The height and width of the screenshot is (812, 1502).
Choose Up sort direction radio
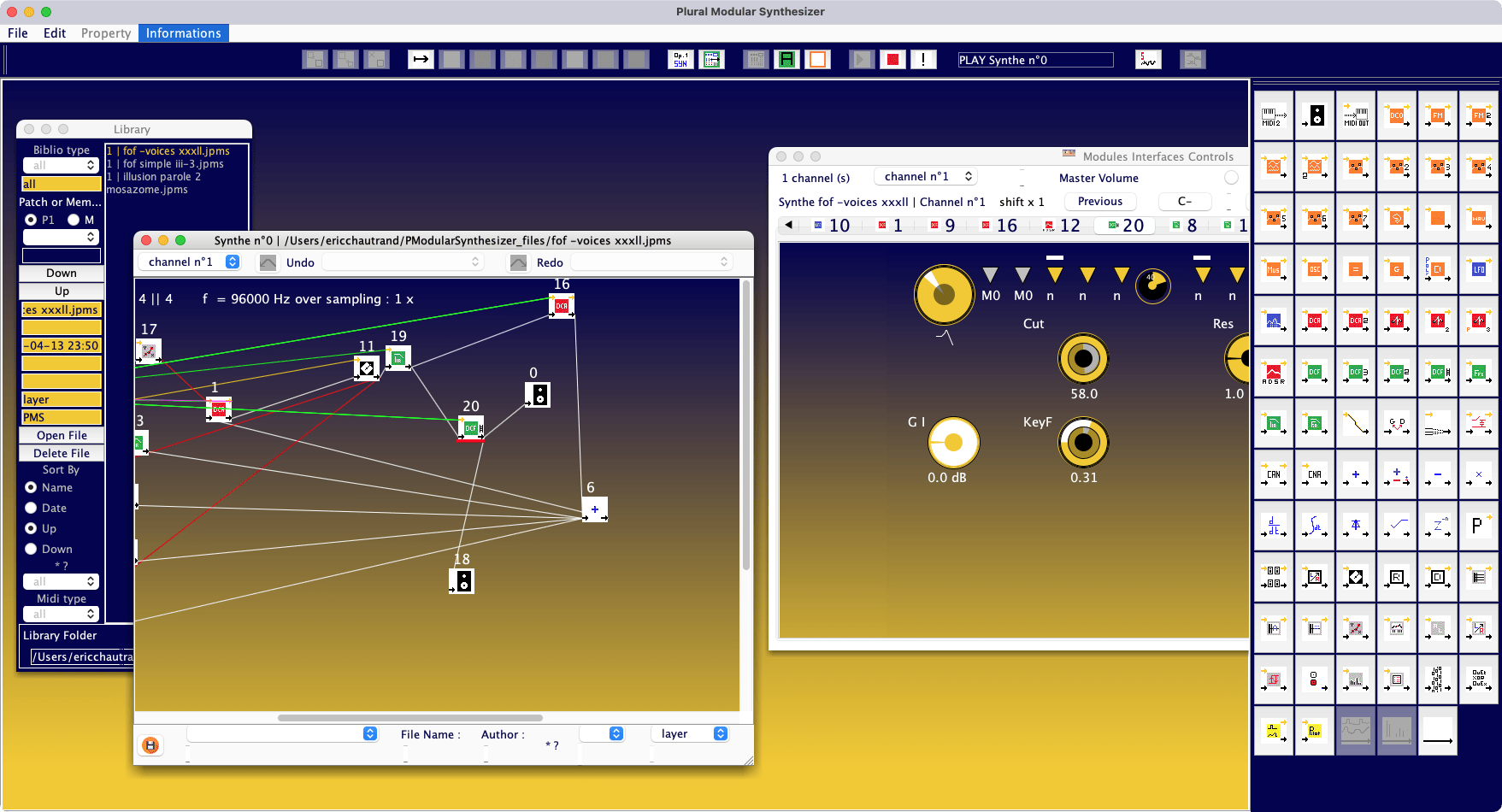(x=31, y=528)
